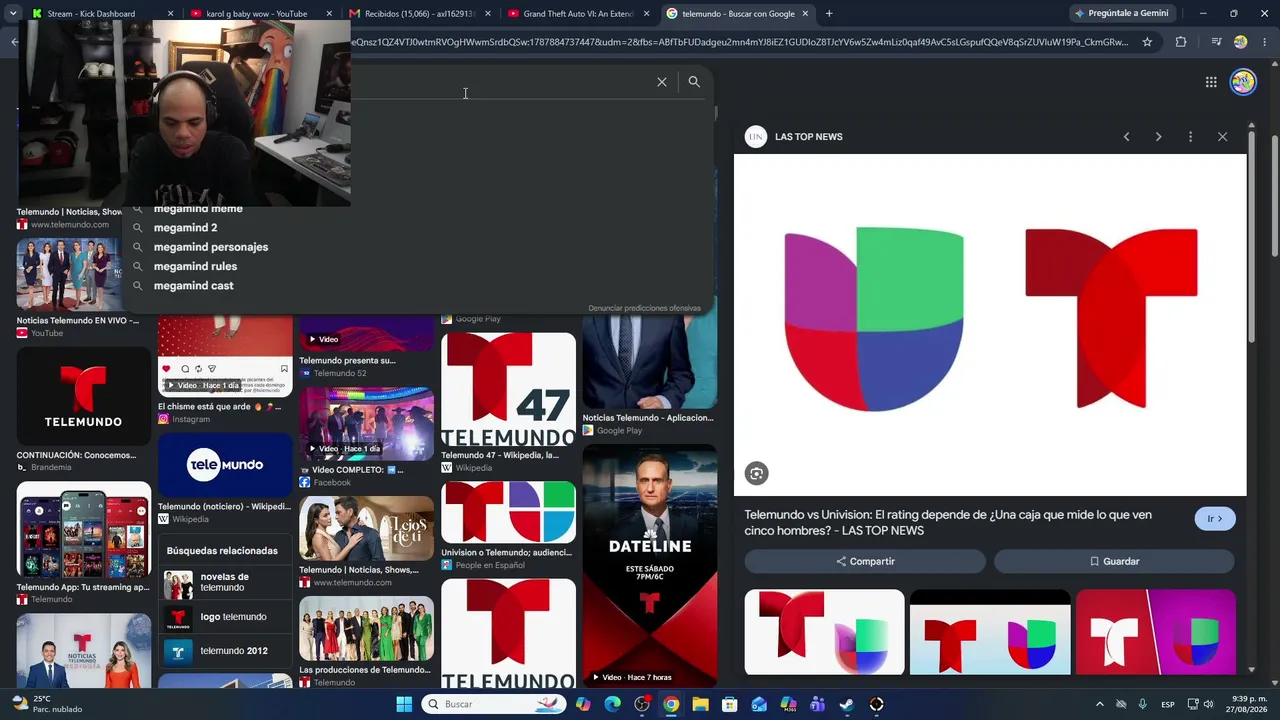This screenshot has height=720, width=1280.
Task: Select the telemundo Google search tab
Action: coord(738,14)
